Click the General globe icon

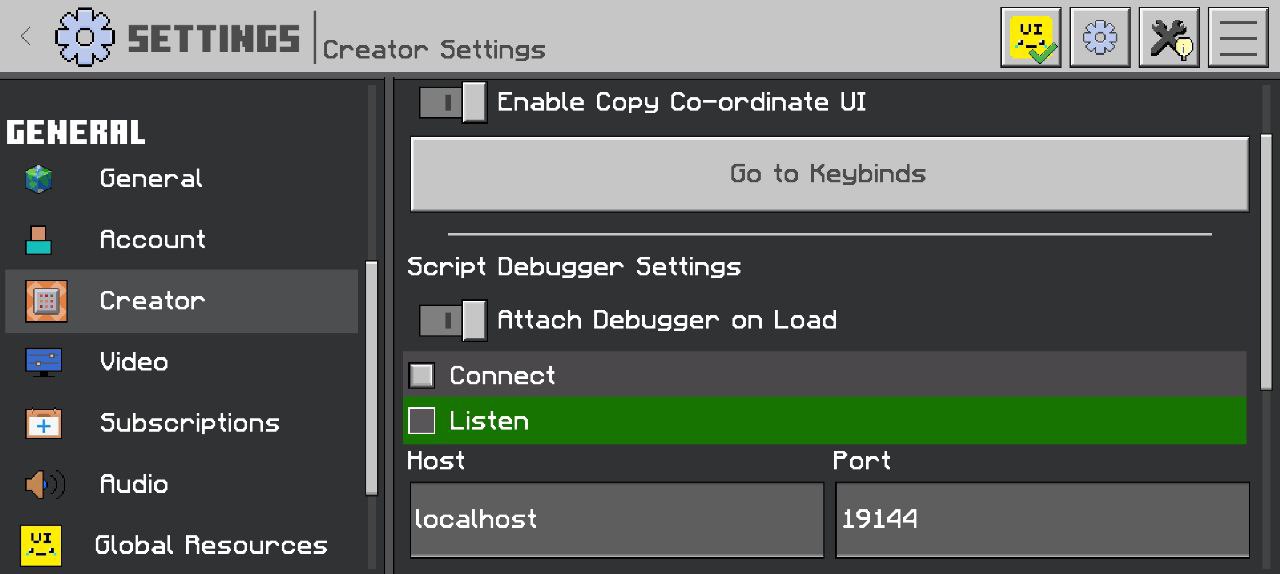tap(39, 179)
